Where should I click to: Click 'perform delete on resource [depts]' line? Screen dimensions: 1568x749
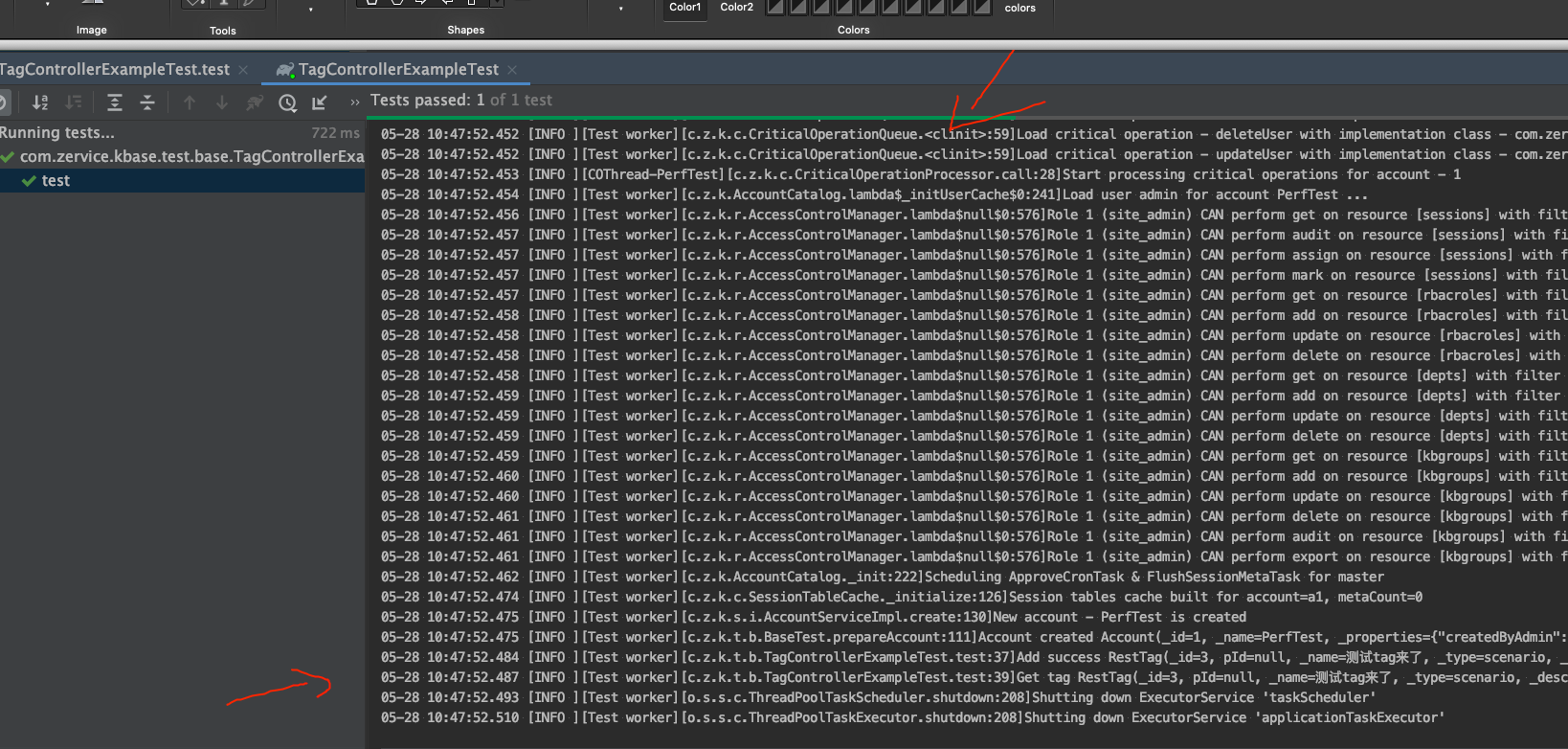coord(974,436)
